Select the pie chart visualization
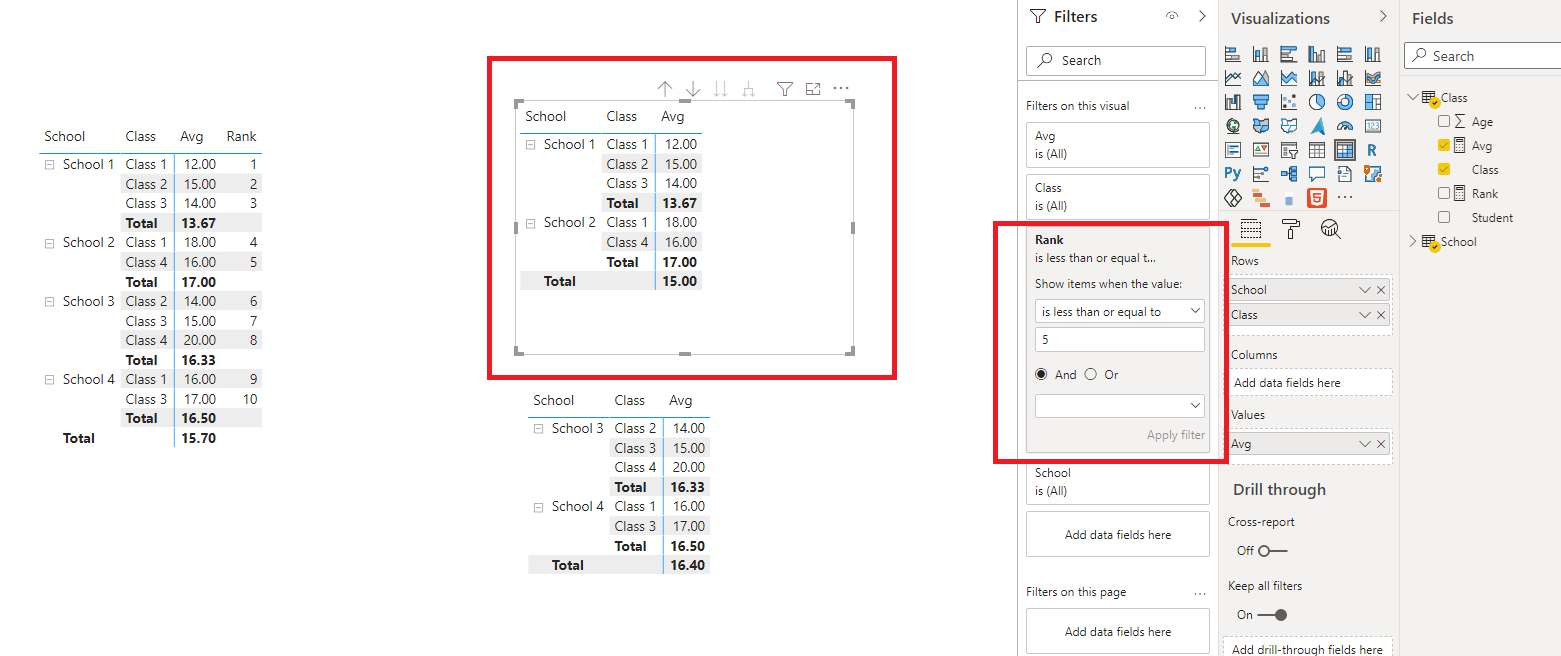Image resolution: width=1561 pixels, height=656 pixels. [x=1317, y=102]
